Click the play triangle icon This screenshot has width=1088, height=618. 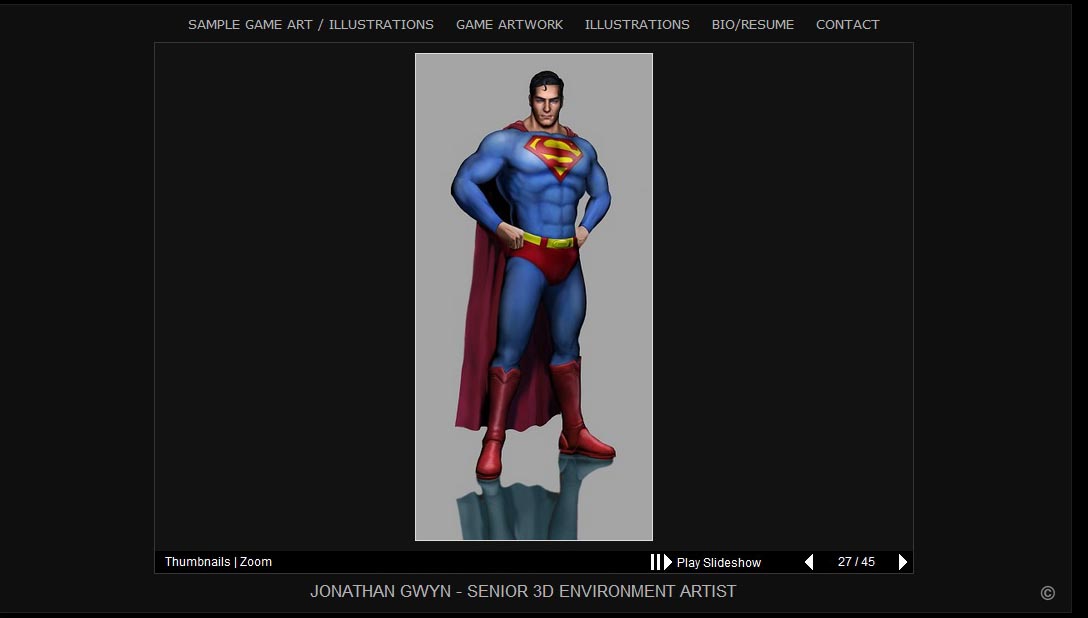click(x=668, y=562)
